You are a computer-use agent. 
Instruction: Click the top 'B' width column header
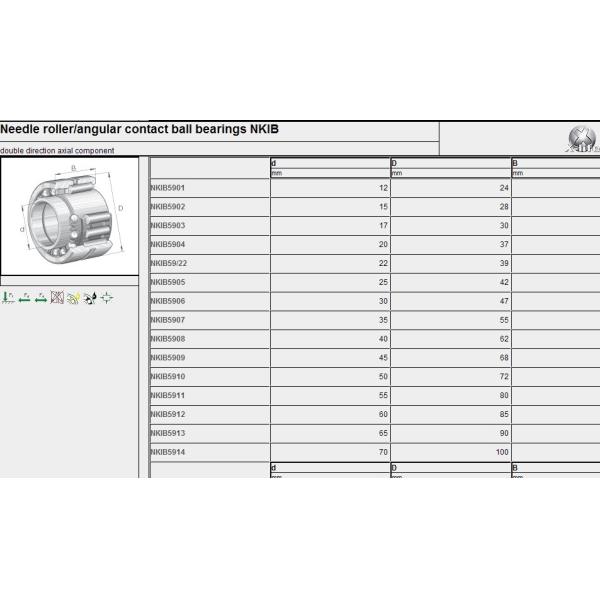515,162
